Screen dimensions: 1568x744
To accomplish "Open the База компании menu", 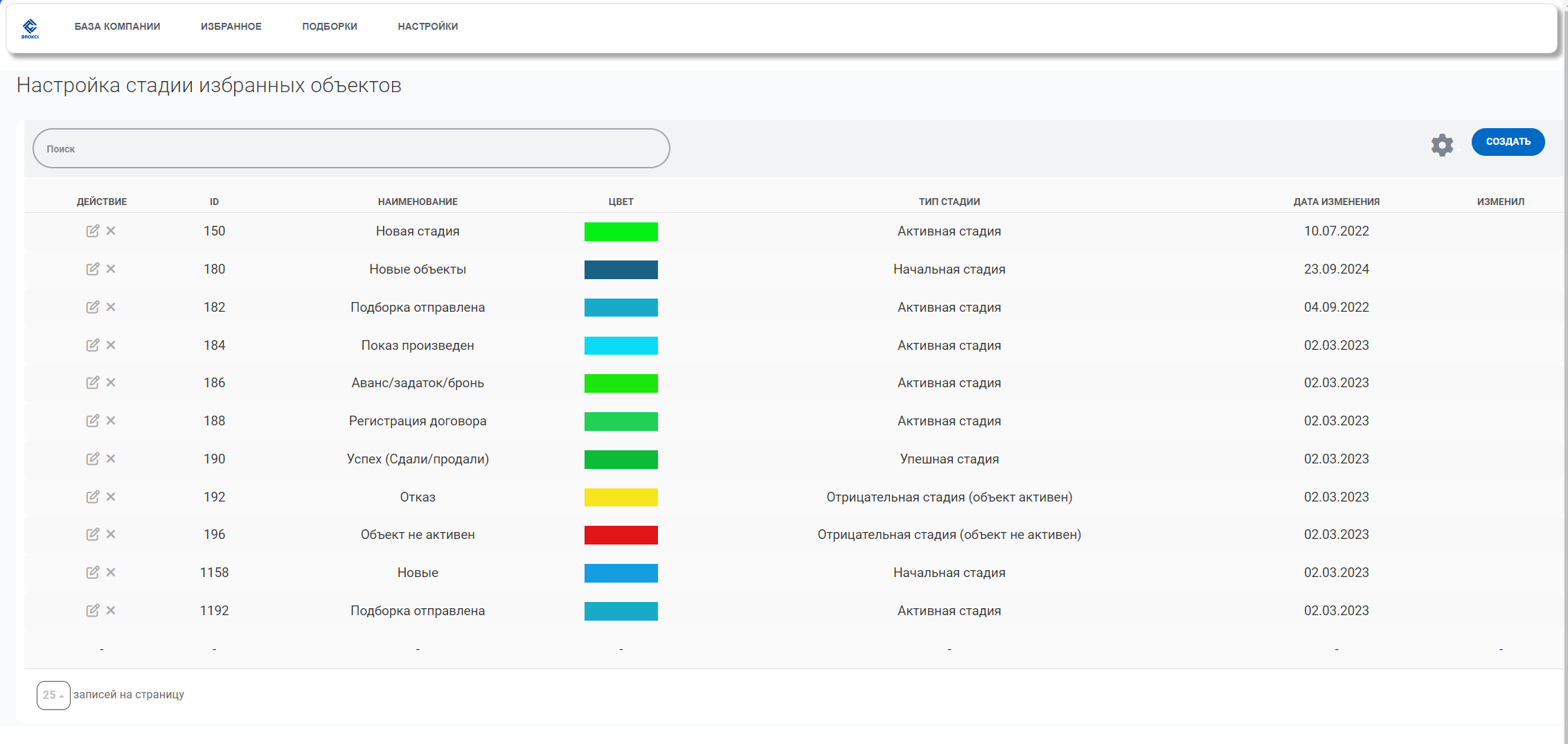I will point(117,26).
